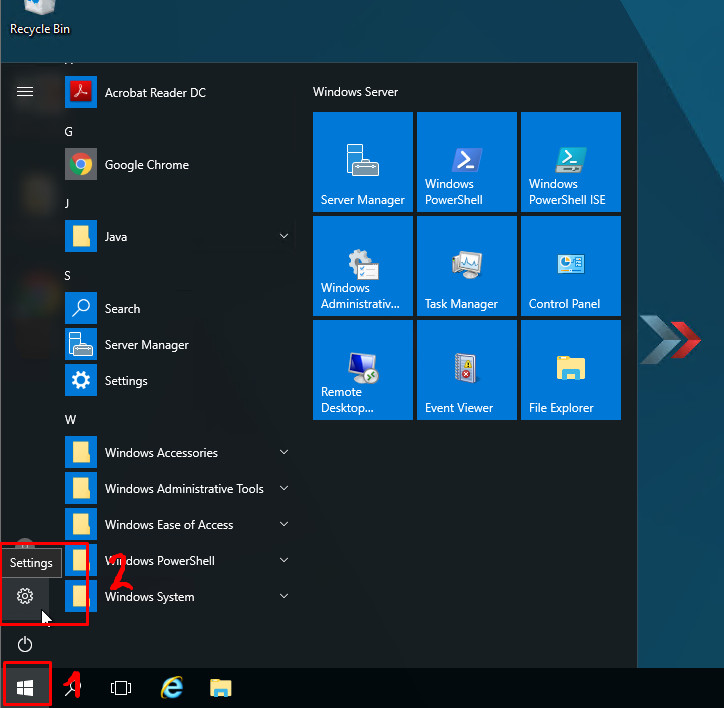
Task: Expand the Windows Accessories chevron
Action: pos(284,452)
